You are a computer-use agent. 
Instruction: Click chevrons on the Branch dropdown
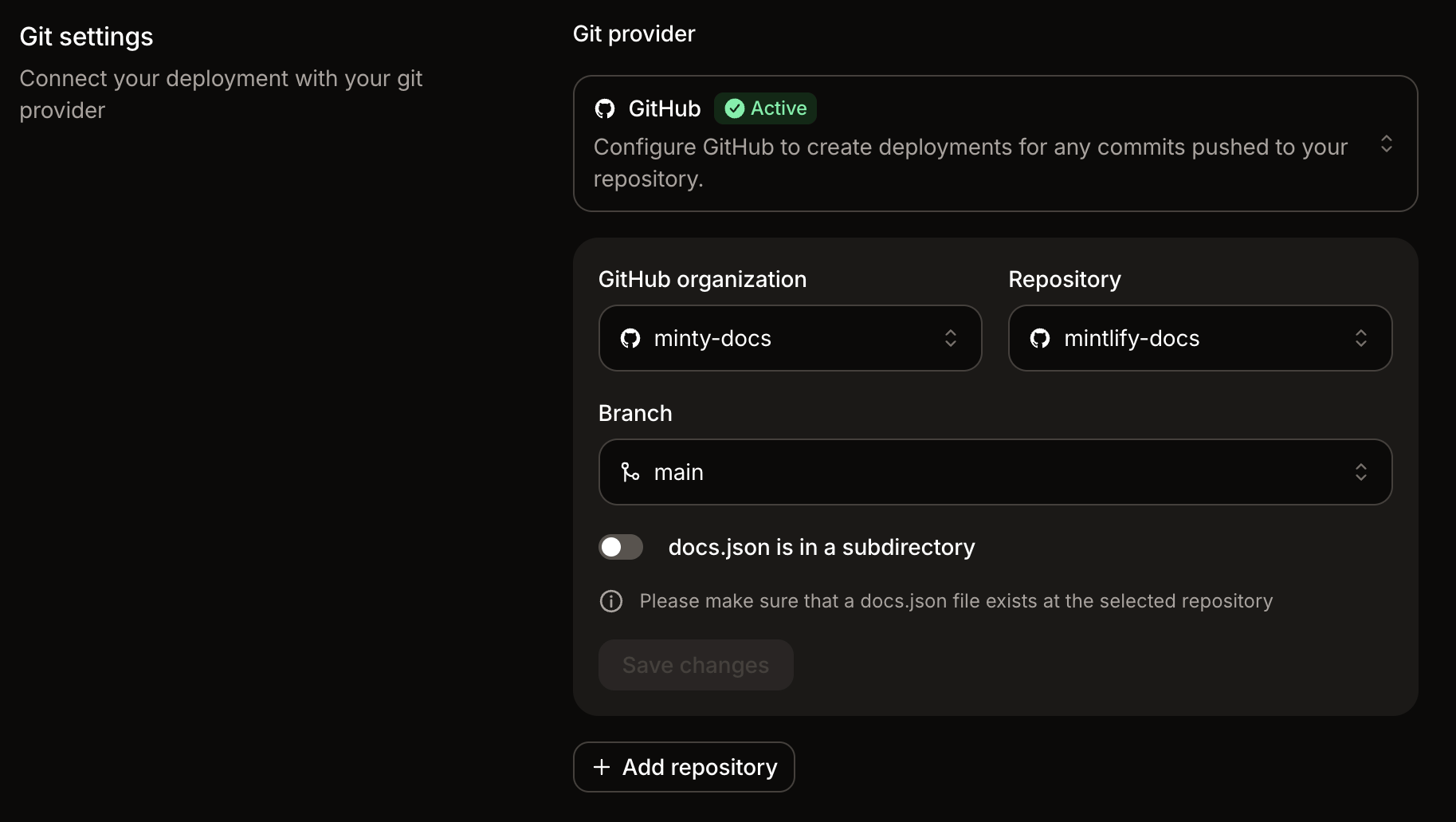(x=1361, y=472)
